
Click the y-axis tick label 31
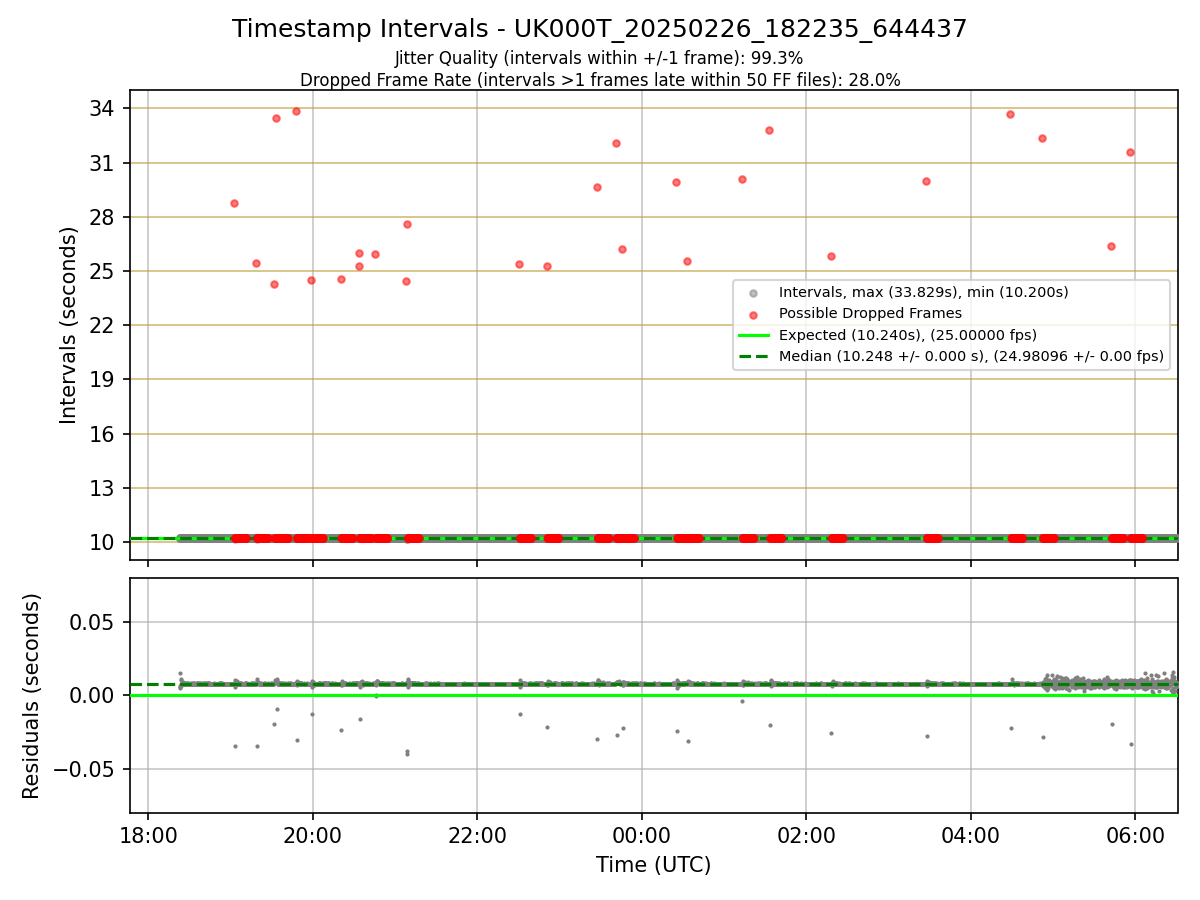coord(103,163)
